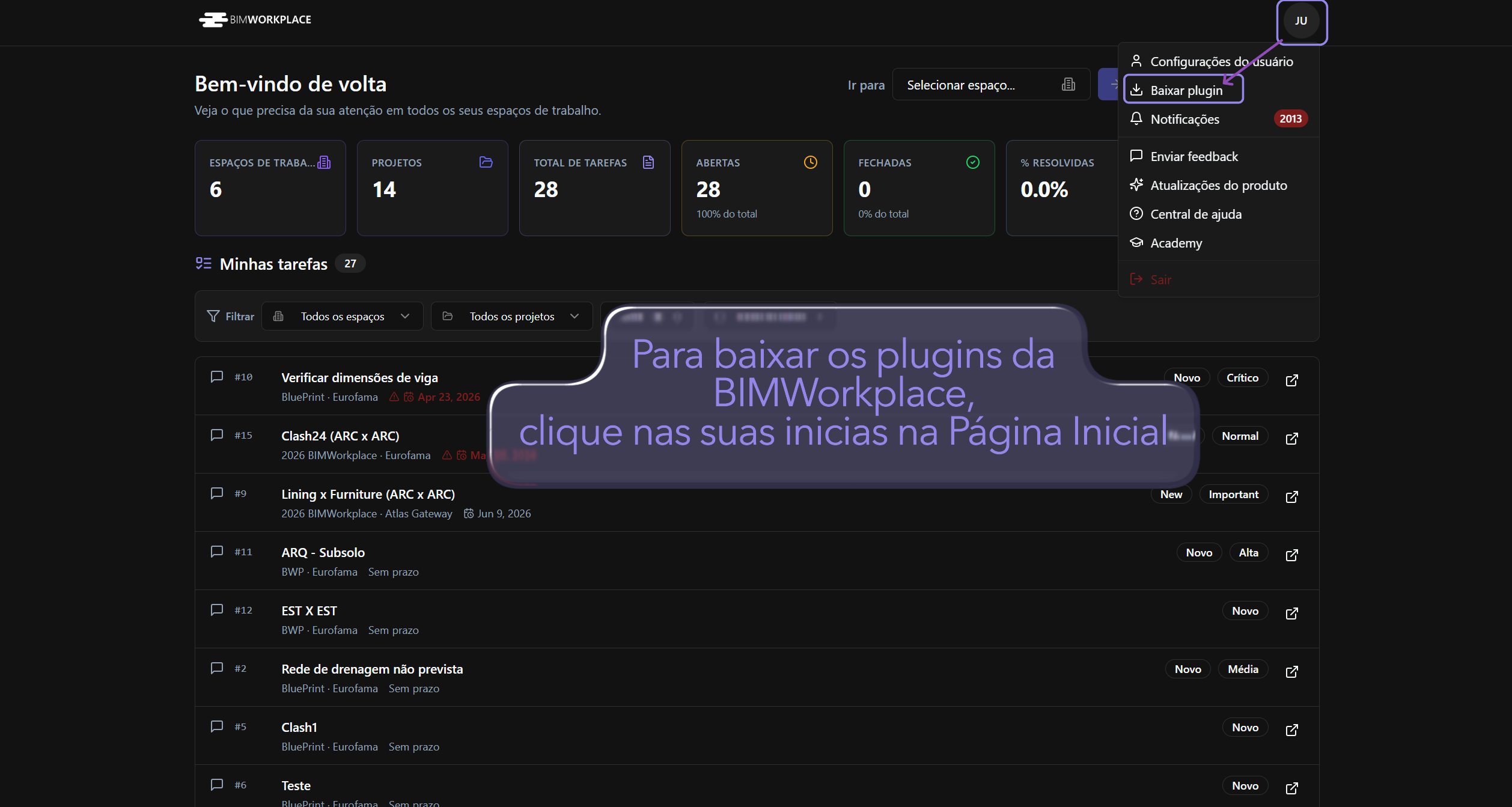Click Sair to log out

[1218, 279]
